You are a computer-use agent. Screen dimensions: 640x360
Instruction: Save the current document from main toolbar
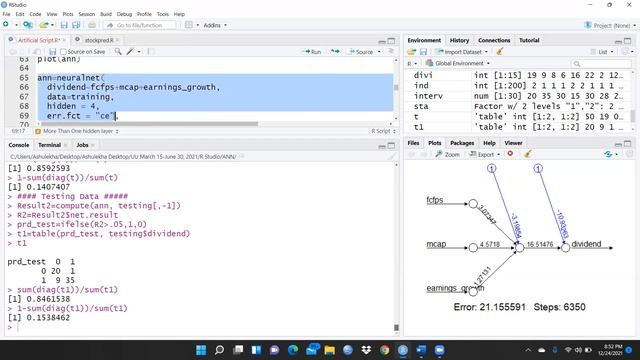pyautogui.click(x=64, y=25)
